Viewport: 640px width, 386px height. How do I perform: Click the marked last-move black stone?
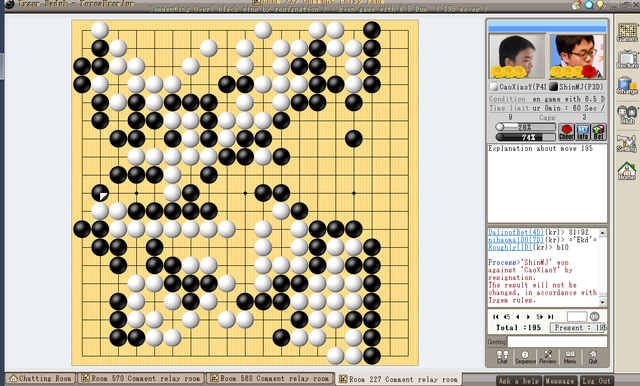(x=100, y=193)
